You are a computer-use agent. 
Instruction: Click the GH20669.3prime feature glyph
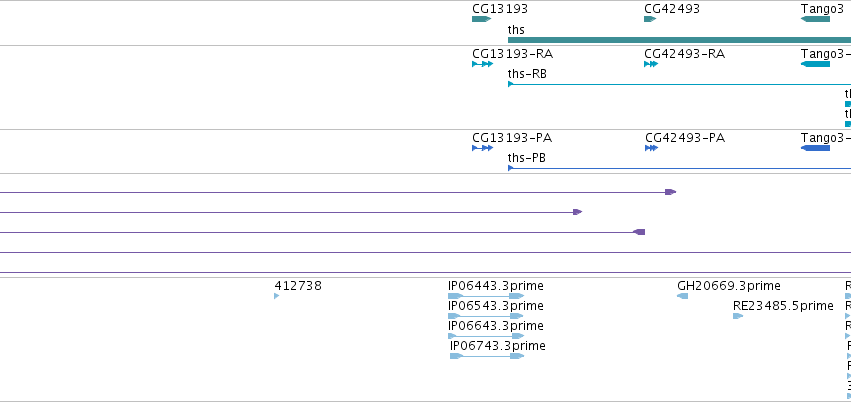pyautogui.click(x=682, y=296)
